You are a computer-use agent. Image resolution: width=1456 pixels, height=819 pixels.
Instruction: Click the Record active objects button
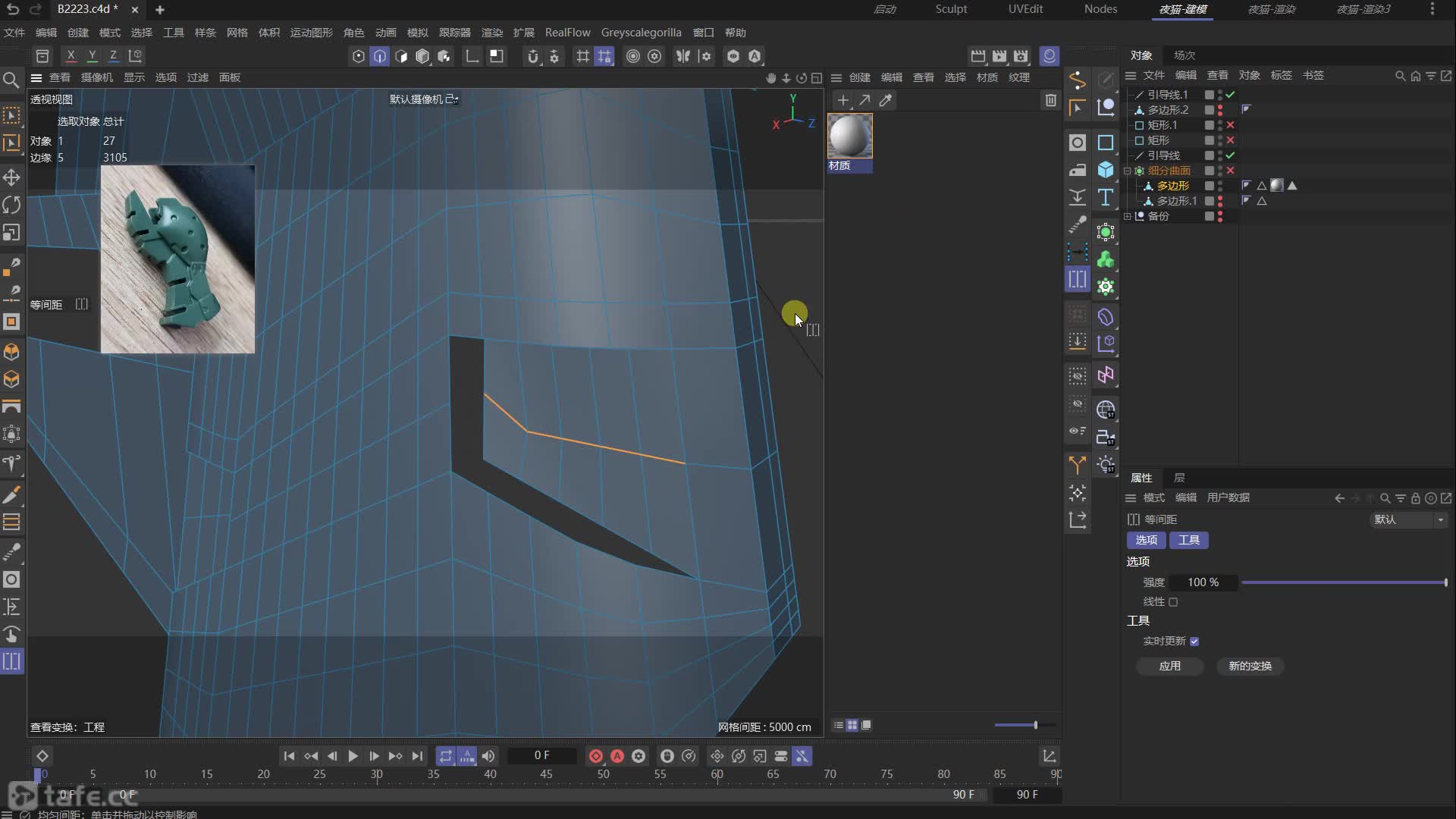[x=596, y=756]
